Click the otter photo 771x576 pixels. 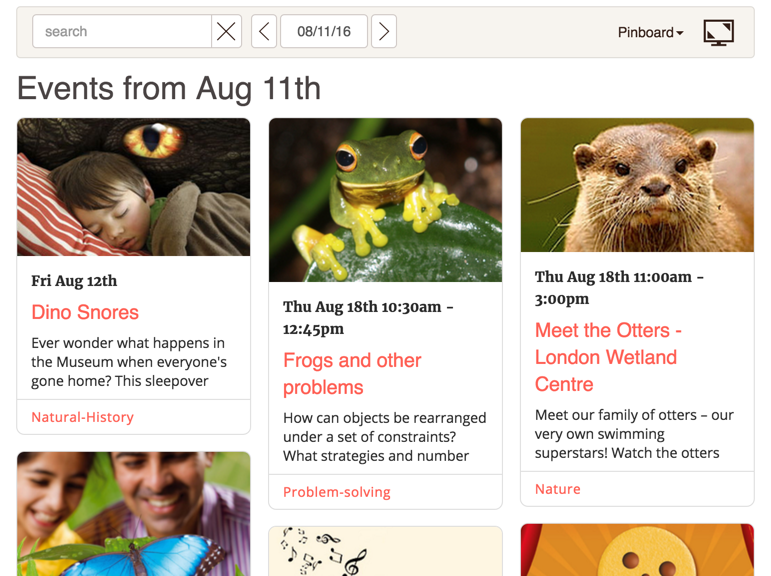coord(637,185)
